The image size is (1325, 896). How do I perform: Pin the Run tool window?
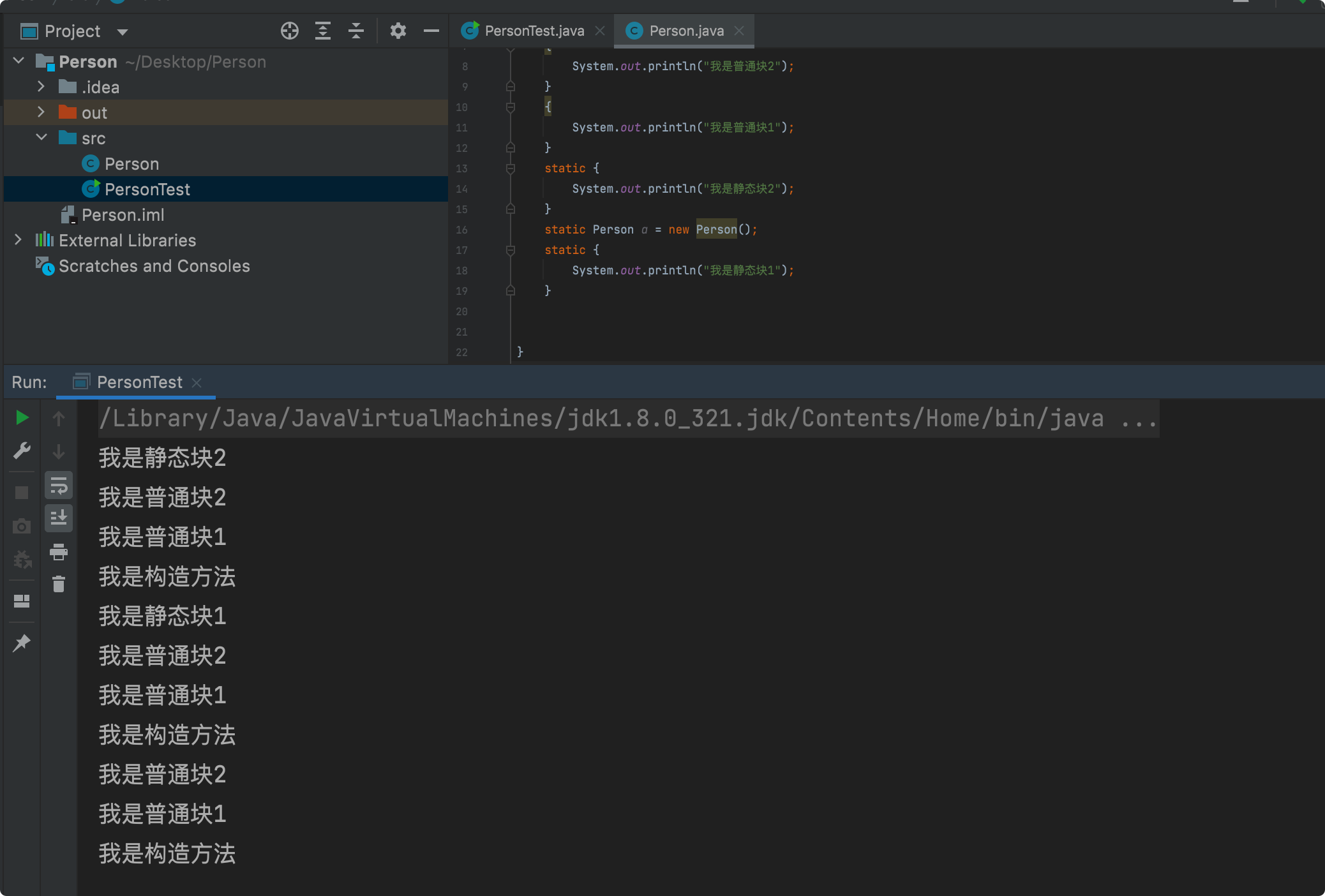pos(22,641)
